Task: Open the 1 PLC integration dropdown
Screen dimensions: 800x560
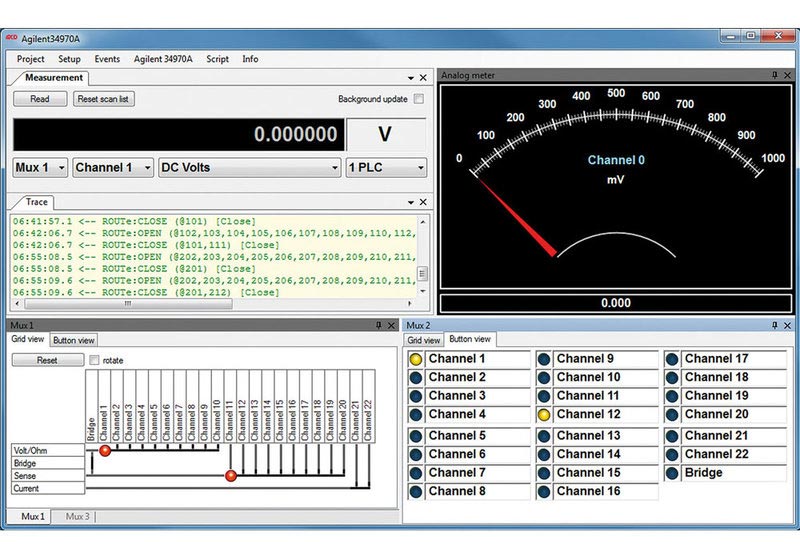Action: tap(386, 168)
